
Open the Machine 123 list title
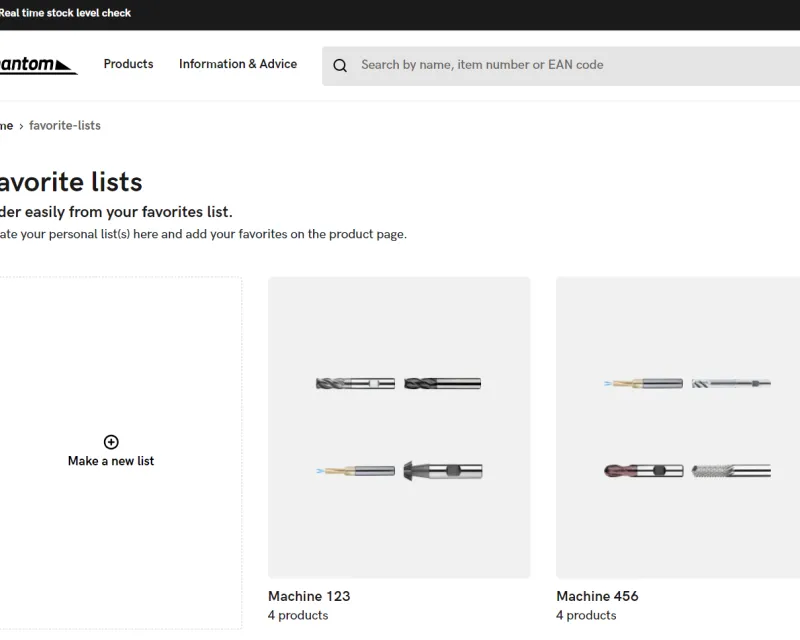pos(309,596)
